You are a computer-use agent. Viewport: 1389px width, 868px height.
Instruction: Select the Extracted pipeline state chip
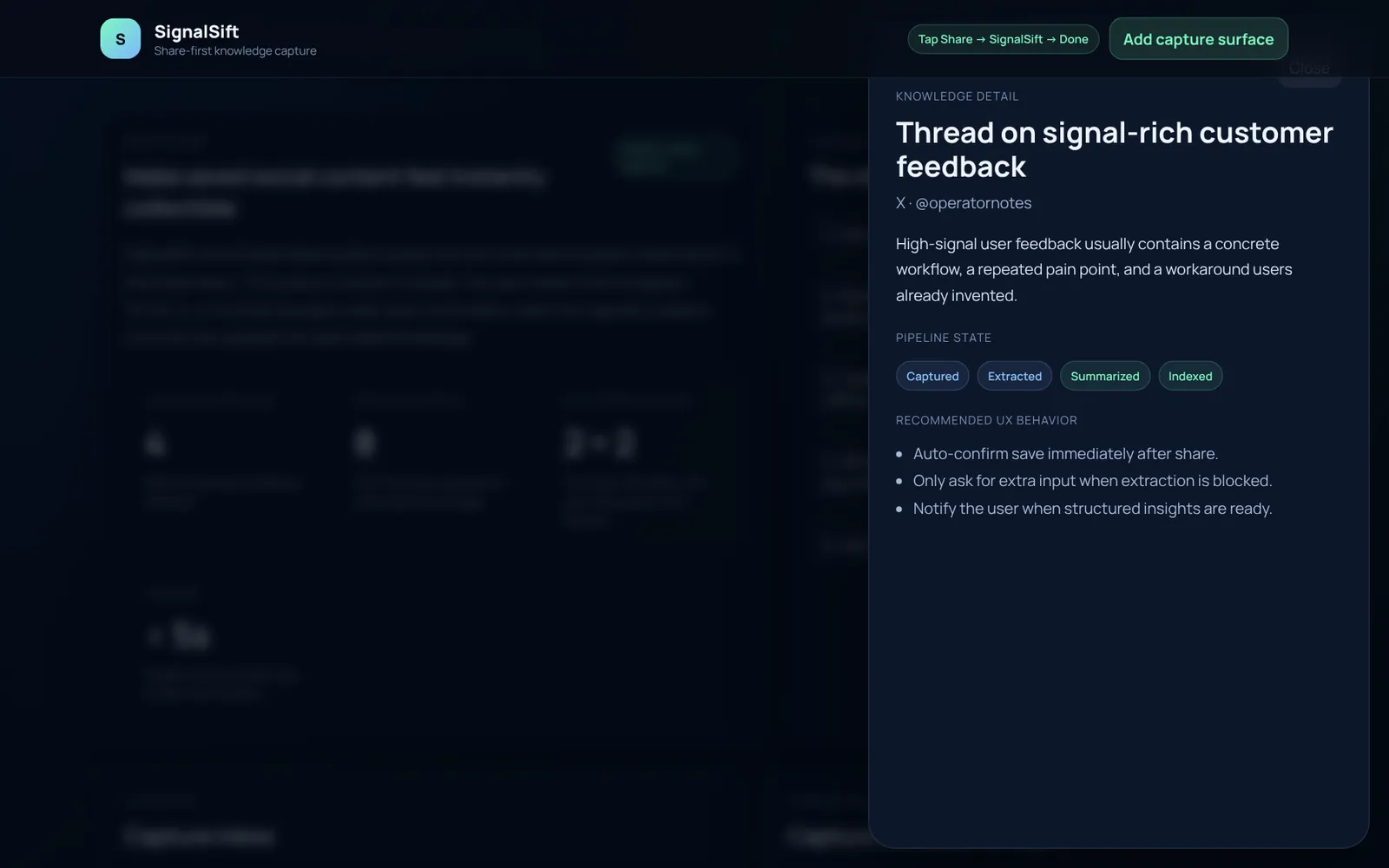1014,376
